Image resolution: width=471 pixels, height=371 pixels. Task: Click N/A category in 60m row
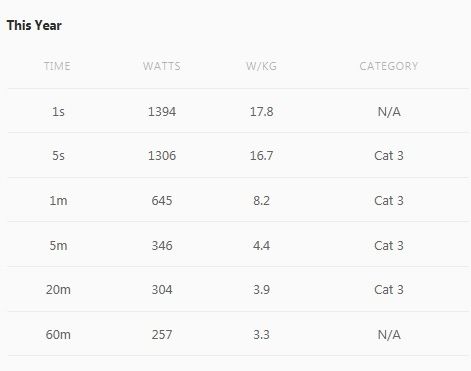point(389,334)
